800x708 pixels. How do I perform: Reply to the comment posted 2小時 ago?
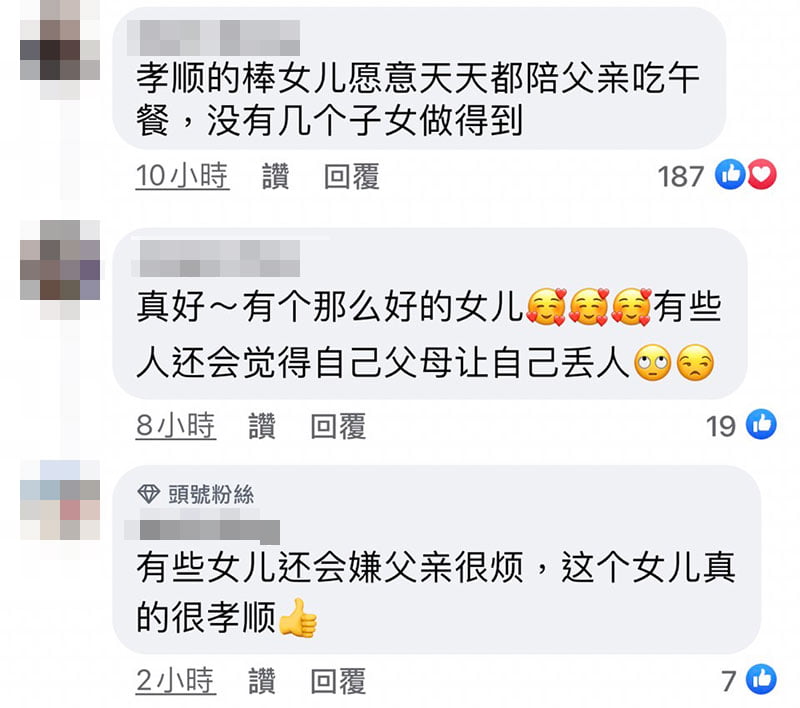(x=338, y=681)
